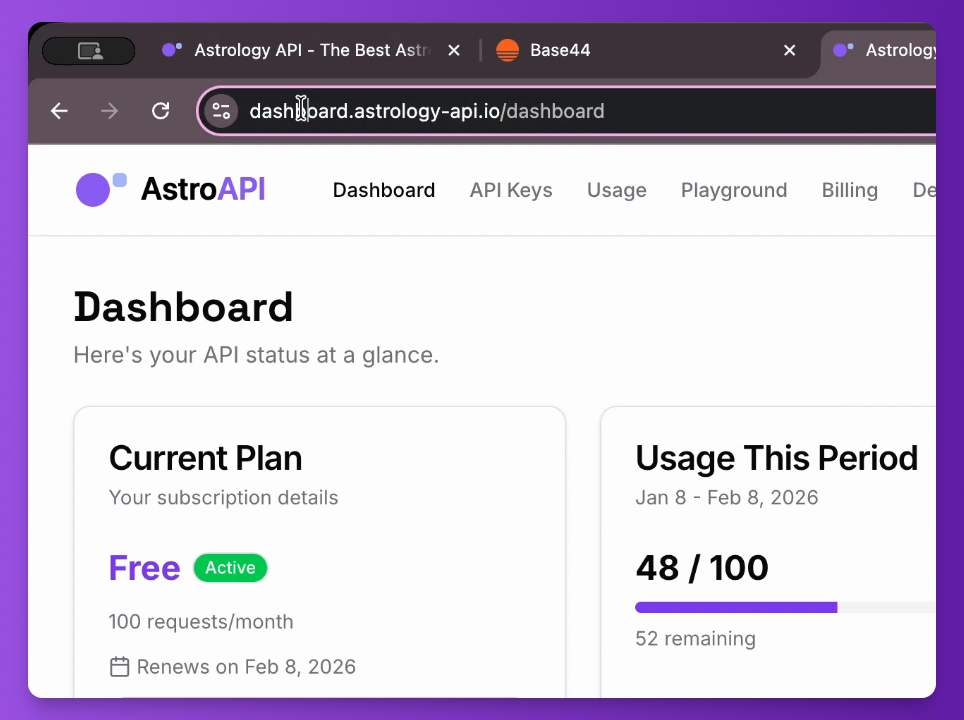Screen dimensions: 964x720
Task: Go to the Usage nav item
Action: (x=617, y=190)
